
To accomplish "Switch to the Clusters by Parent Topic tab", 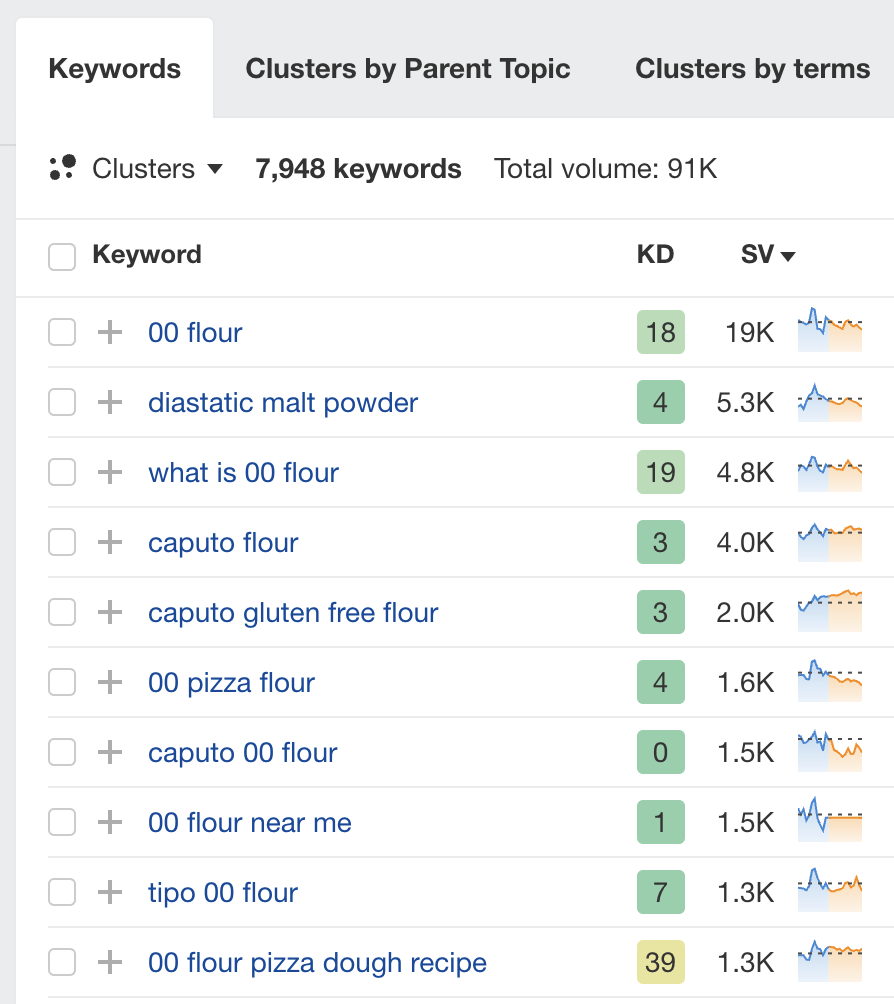I will point(407,68).
